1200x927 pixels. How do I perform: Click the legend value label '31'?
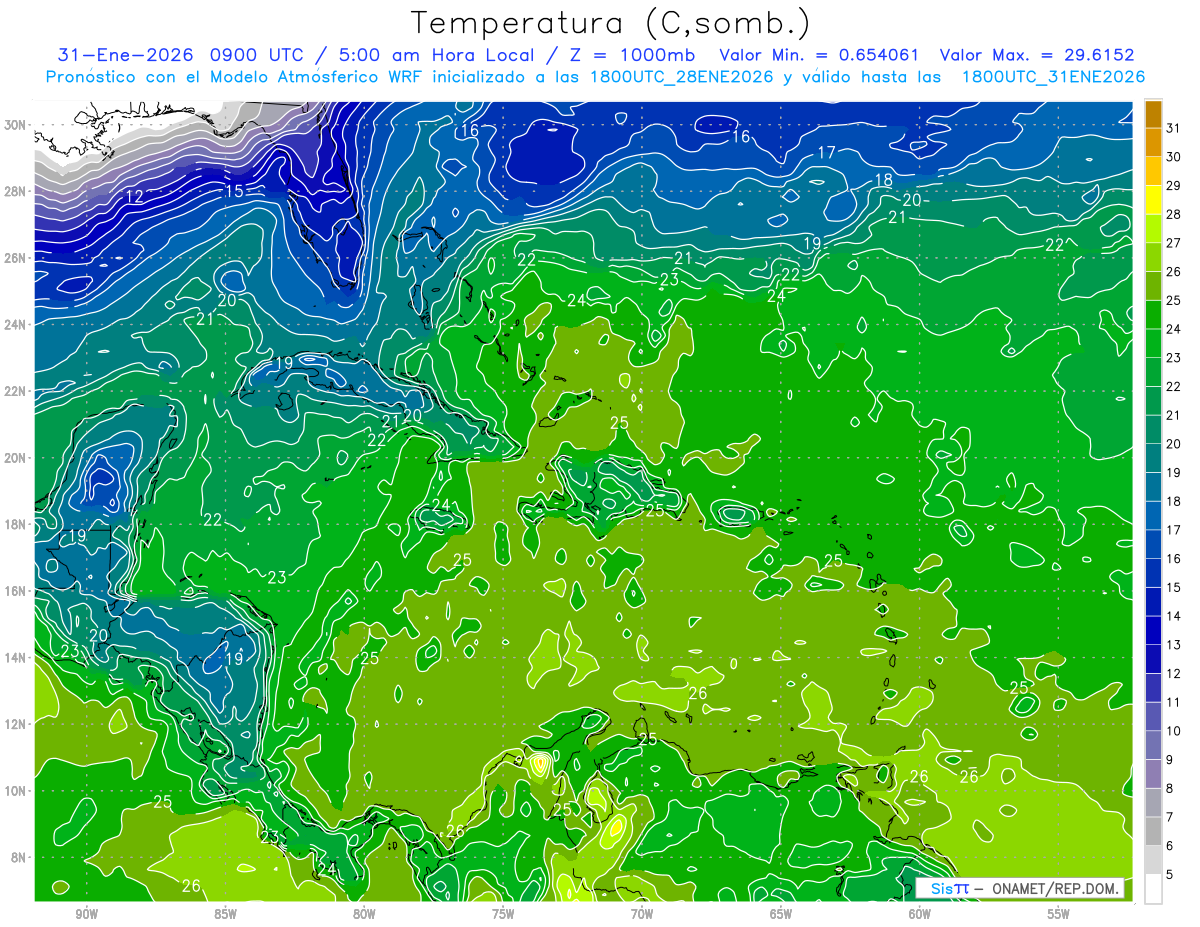[1173, 128]
